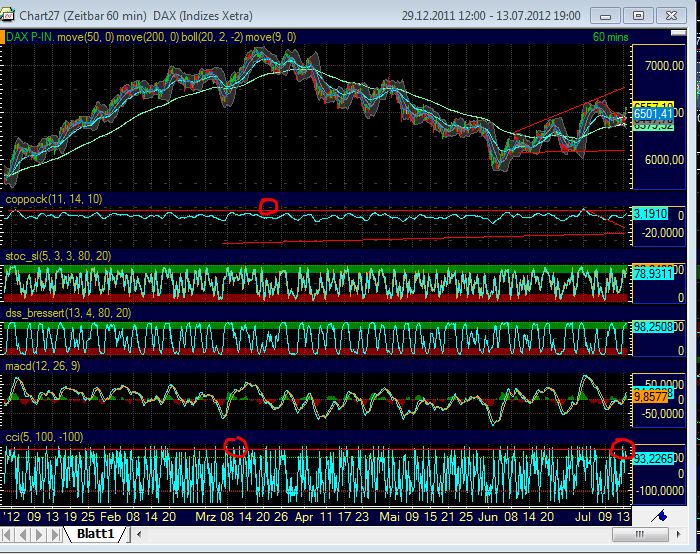Click the Mrz label on the date axis
700x554 pixels.
click(206, 517)
